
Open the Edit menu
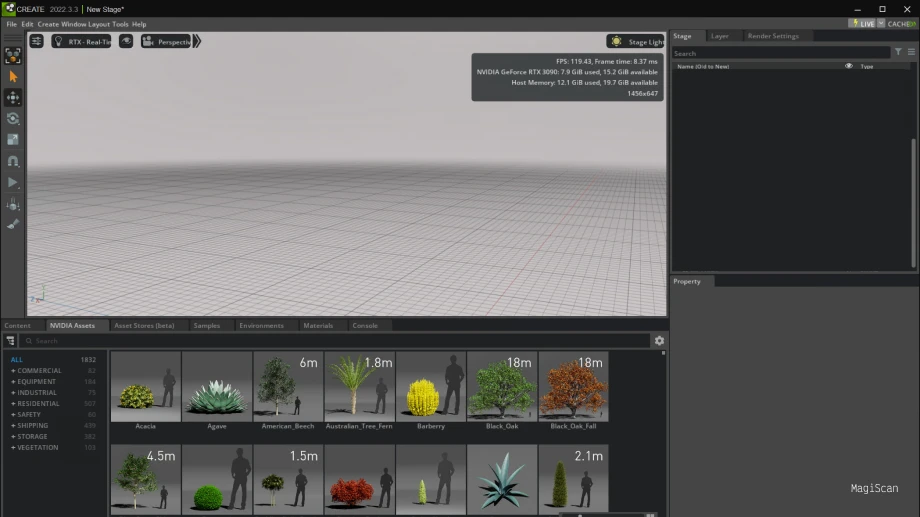[27, 24]
